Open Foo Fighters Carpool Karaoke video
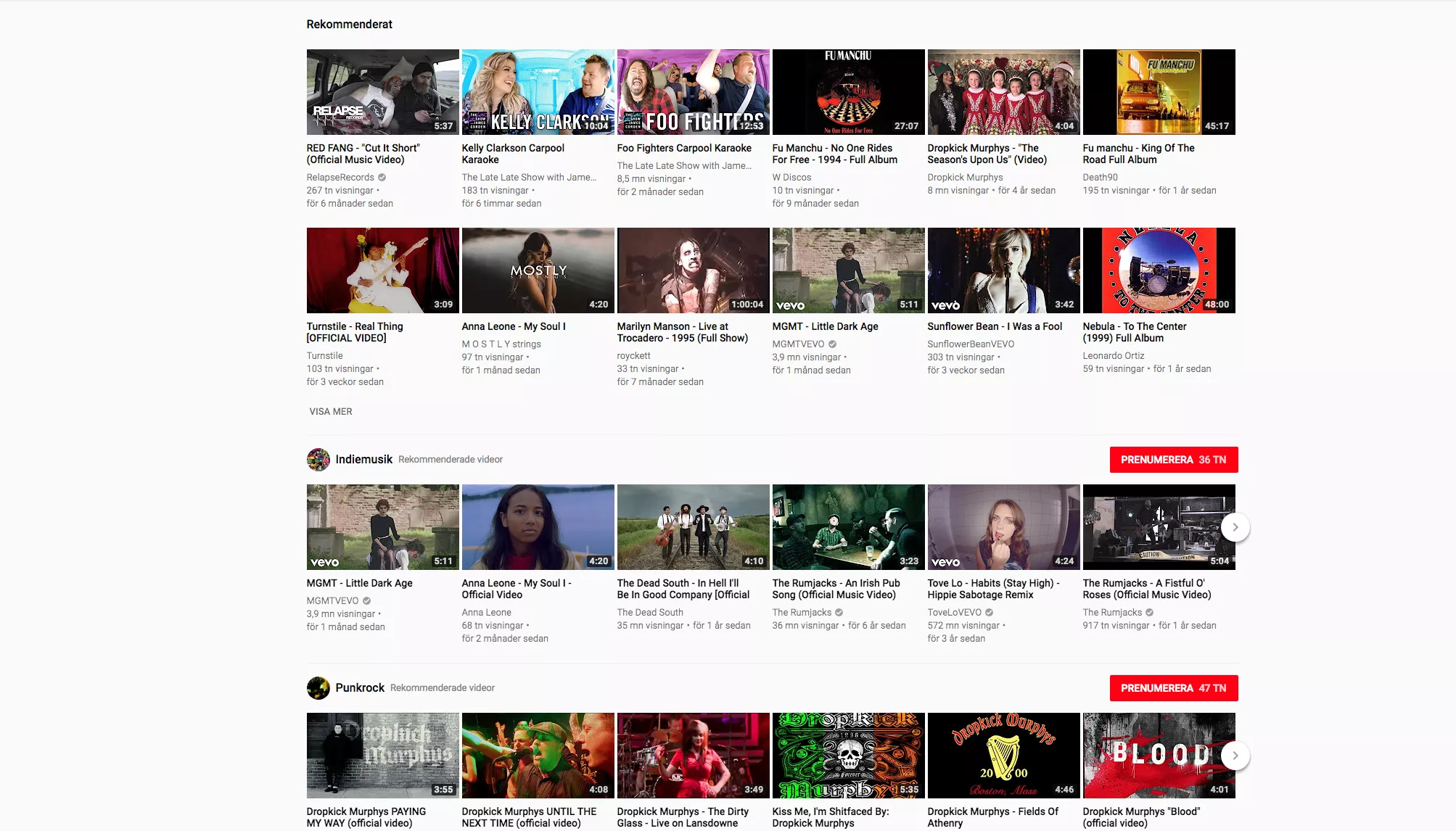Screen dimensions: 1456x831 (x=692, y=91)
